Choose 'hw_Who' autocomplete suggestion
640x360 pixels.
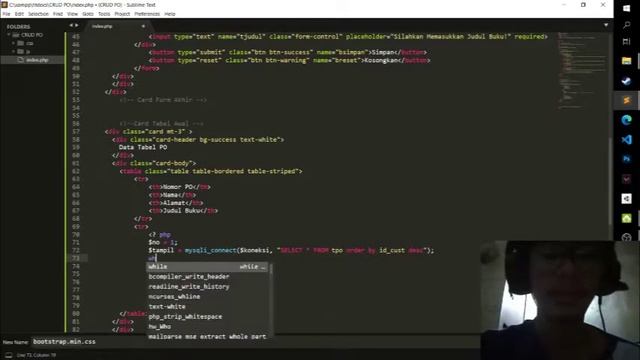207,327
